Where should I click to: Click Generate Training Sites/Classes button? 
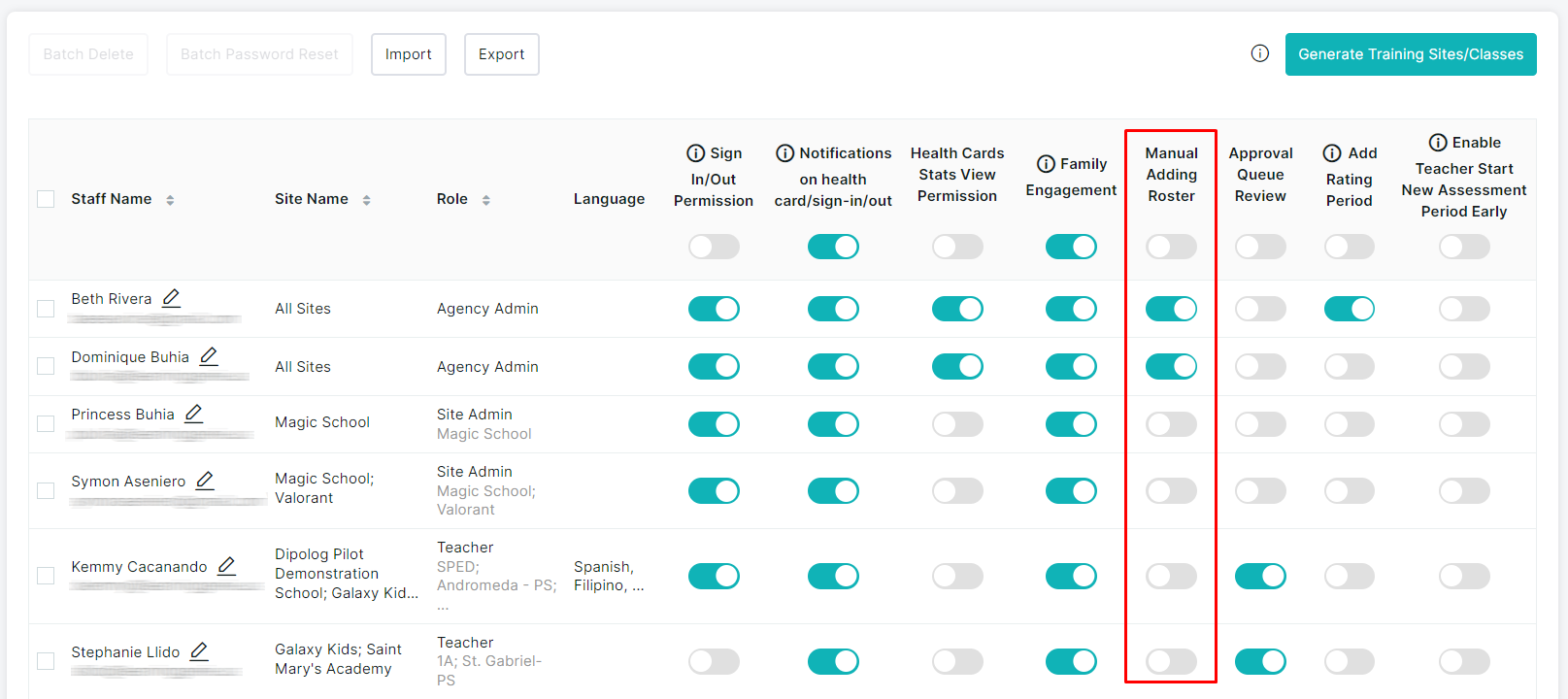(1410, 54)
